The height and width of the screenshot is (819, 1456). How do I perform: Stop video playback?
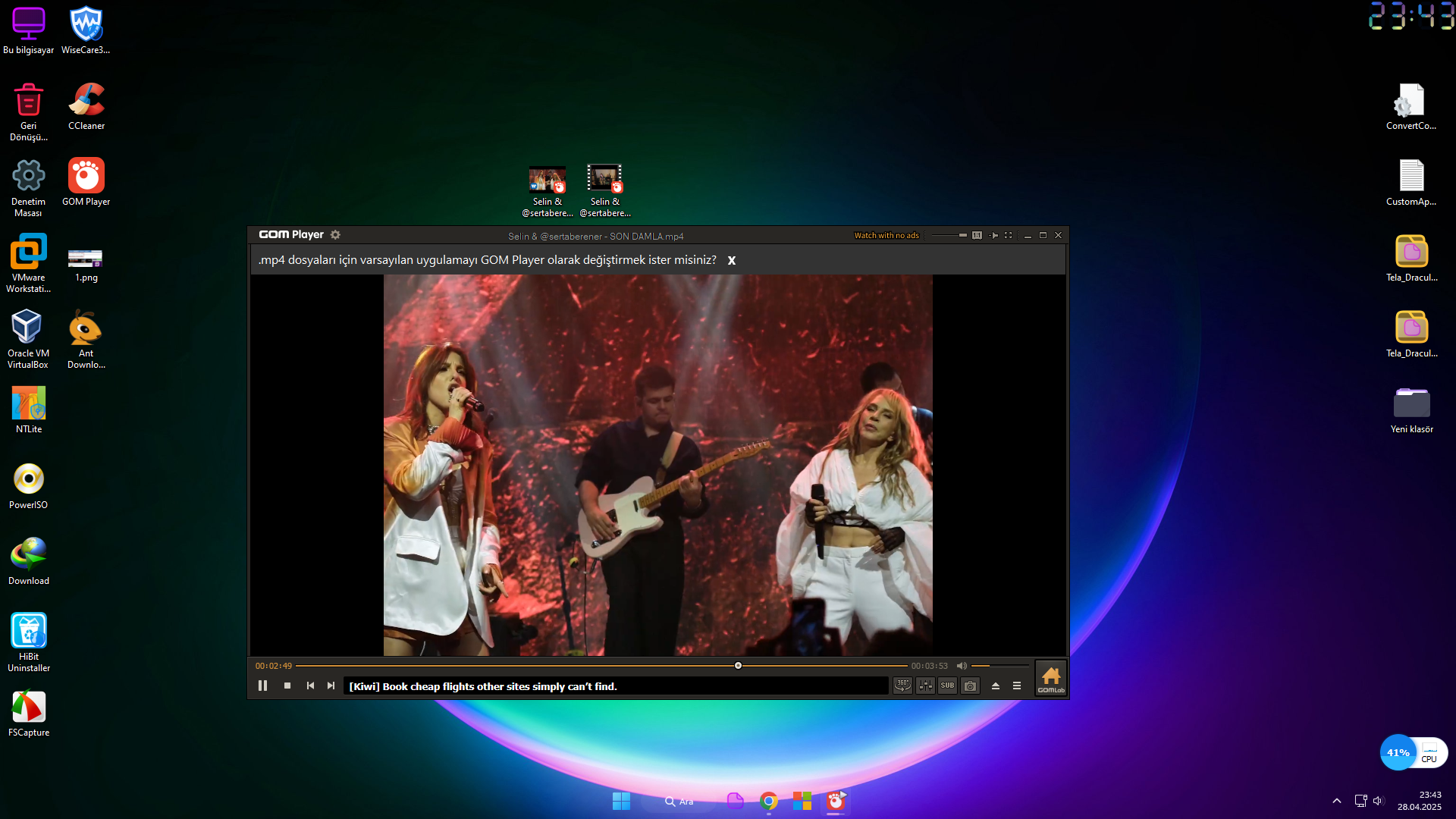(287, 686)
